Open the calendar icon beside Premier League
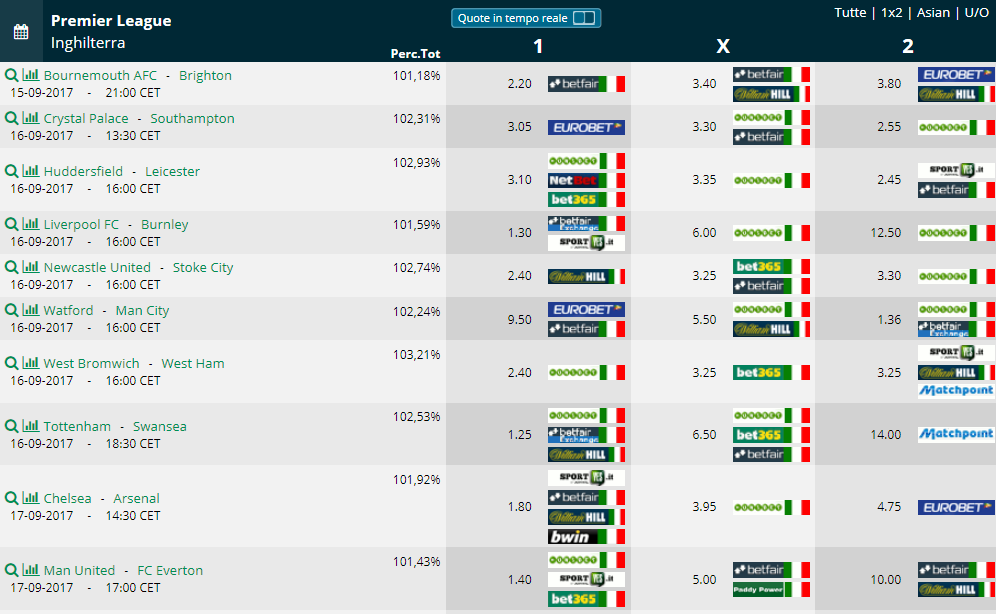Screen dimensions: 996x614 coord(21,32)
